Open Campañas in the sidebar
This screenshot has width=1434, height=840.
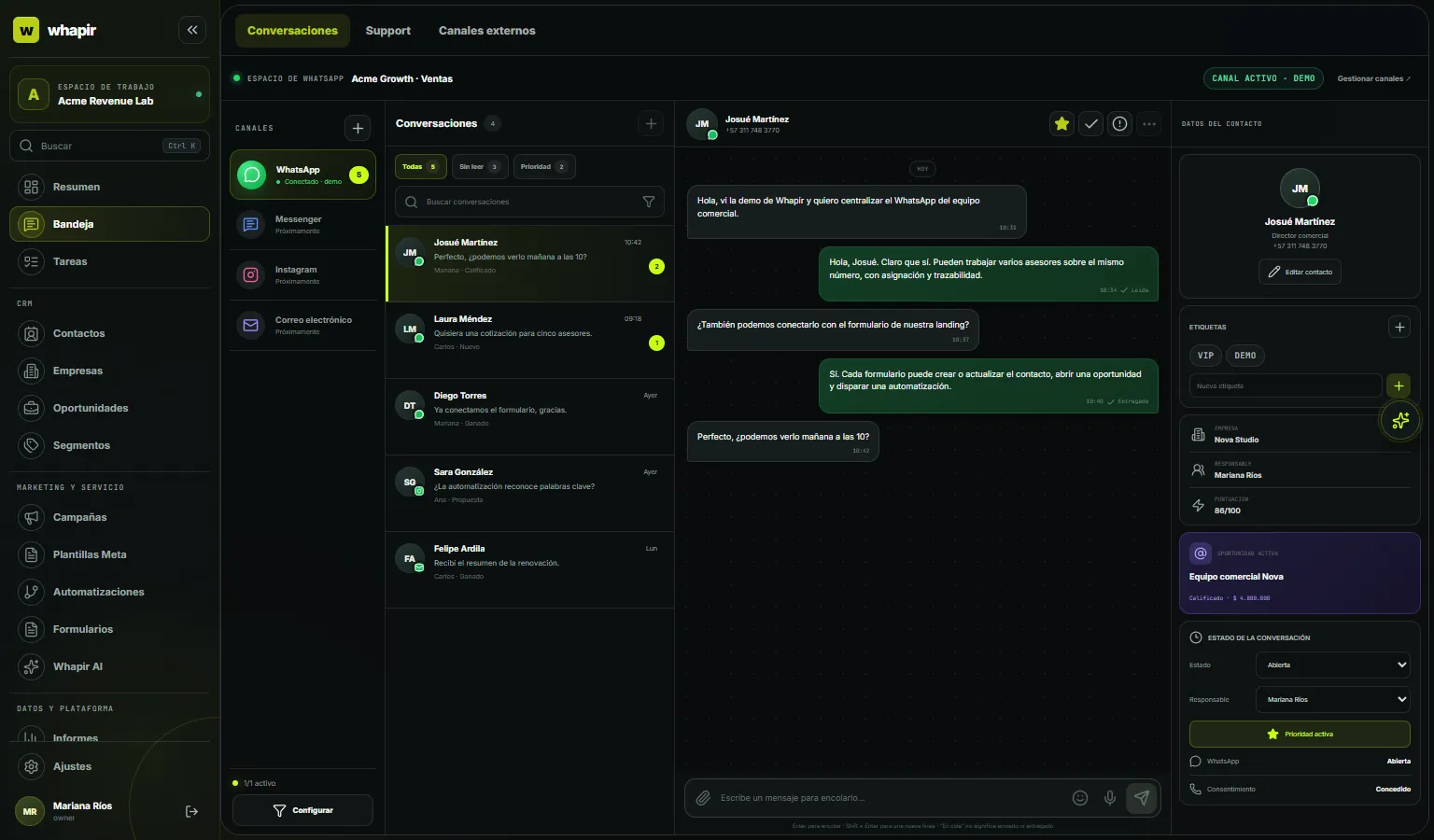[x=110, y=517]
